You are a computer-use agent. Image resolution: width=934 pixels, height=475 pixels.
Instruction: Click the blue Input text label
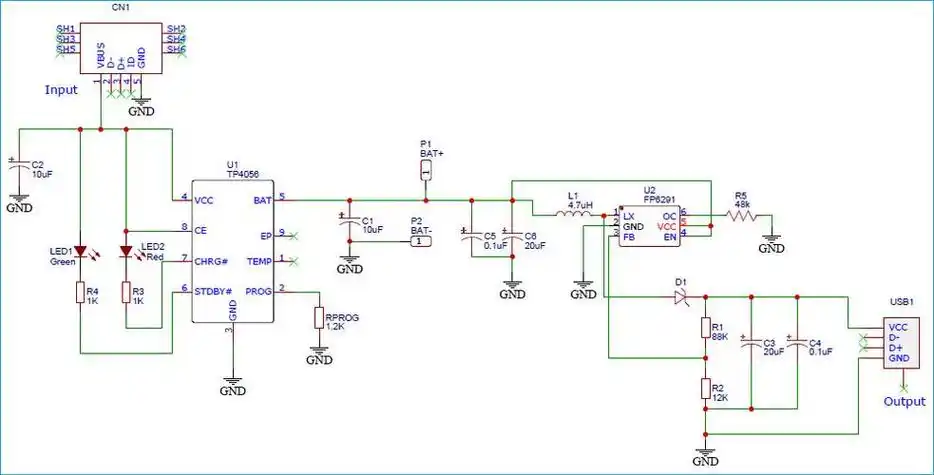click(x=61, y=89)
